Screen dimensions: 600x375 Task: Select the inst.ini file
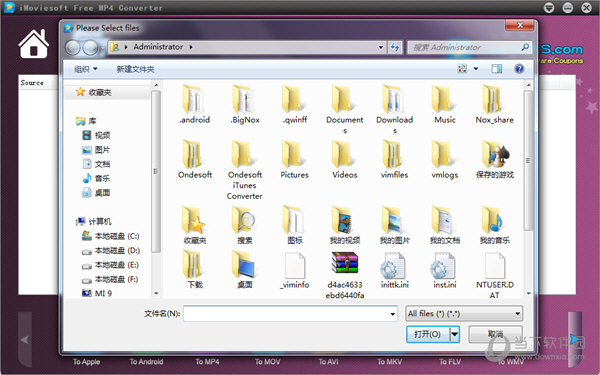pos(445,270)
